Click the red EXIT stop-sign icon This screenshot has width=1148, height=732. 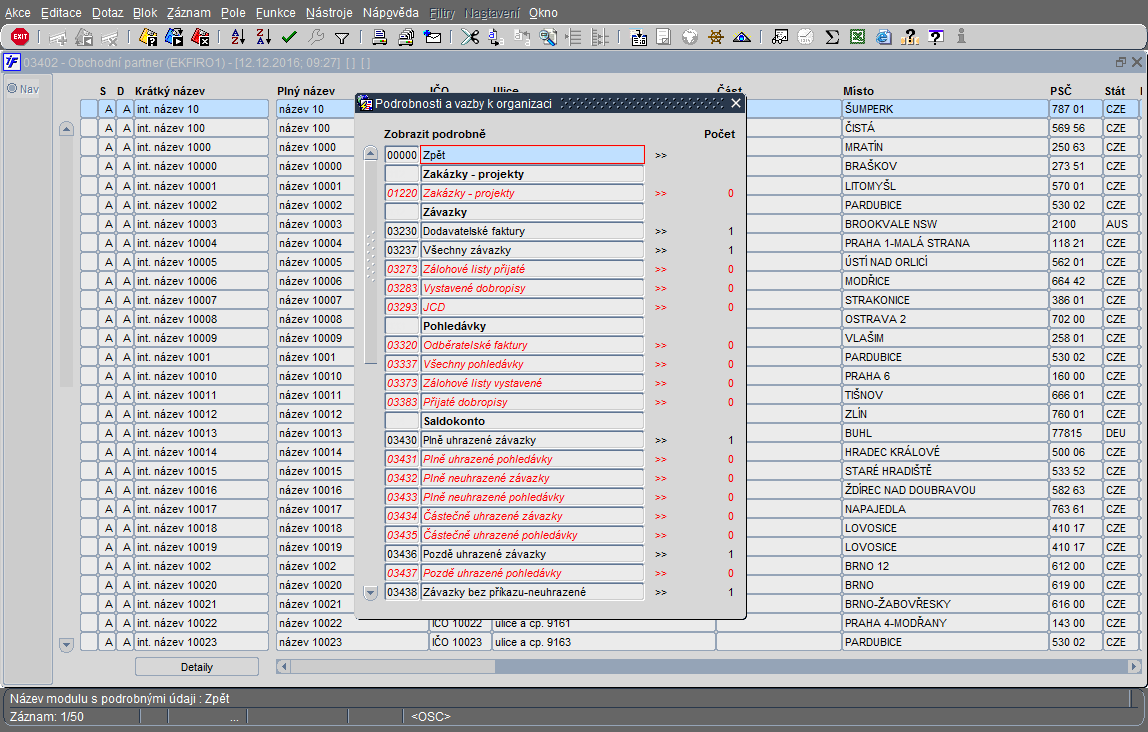20,37
